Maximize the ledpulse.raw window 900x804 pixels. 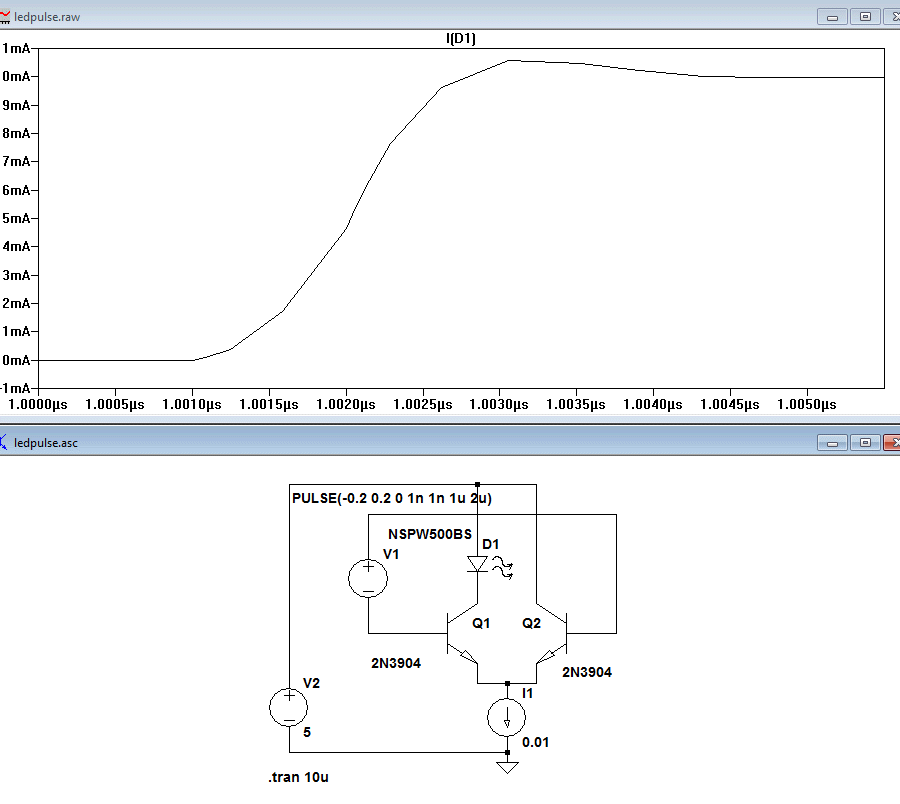pyautogui.click(x=865, y=17)
